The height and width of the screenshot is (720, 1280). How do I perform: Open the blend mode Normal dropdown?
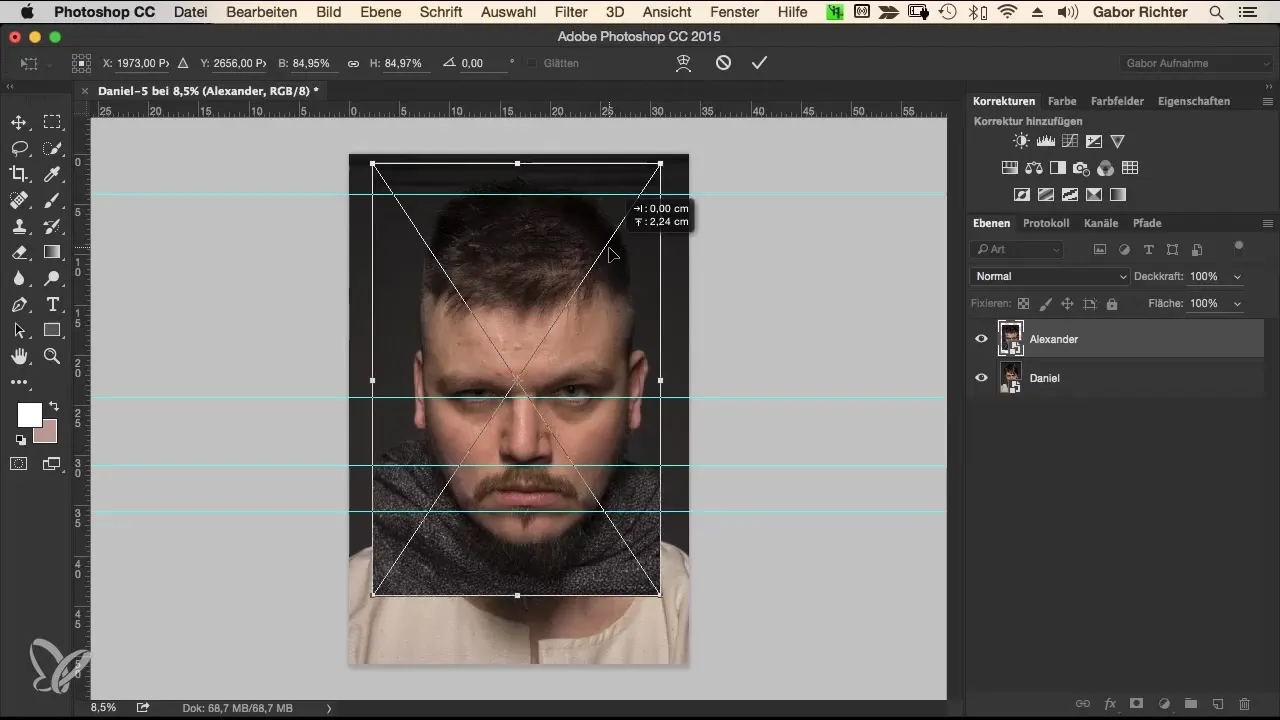pyautogui.click(x=1050, y=276)
